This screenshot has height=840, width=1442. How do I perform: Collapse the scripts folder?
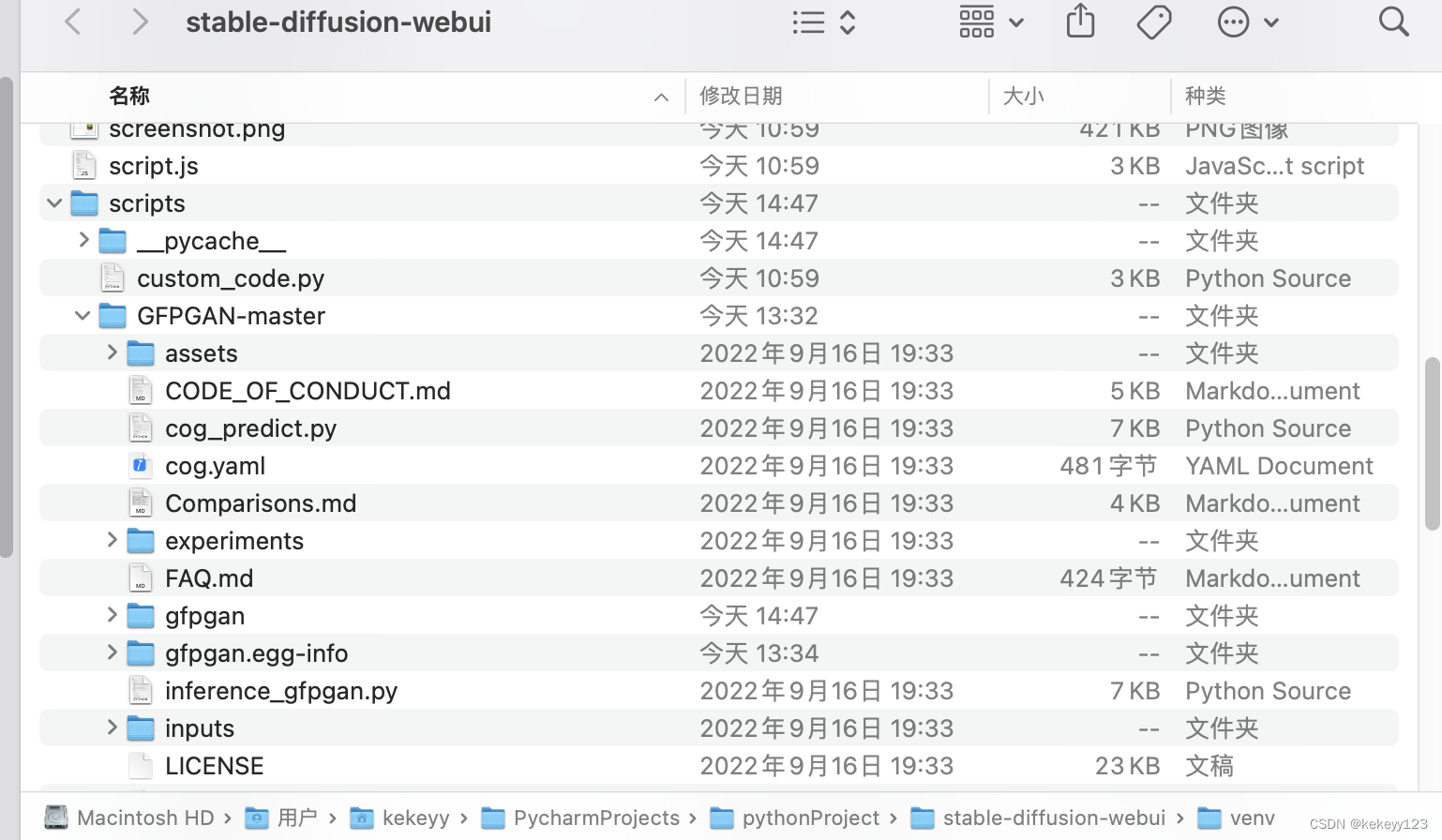click(54, 202)
